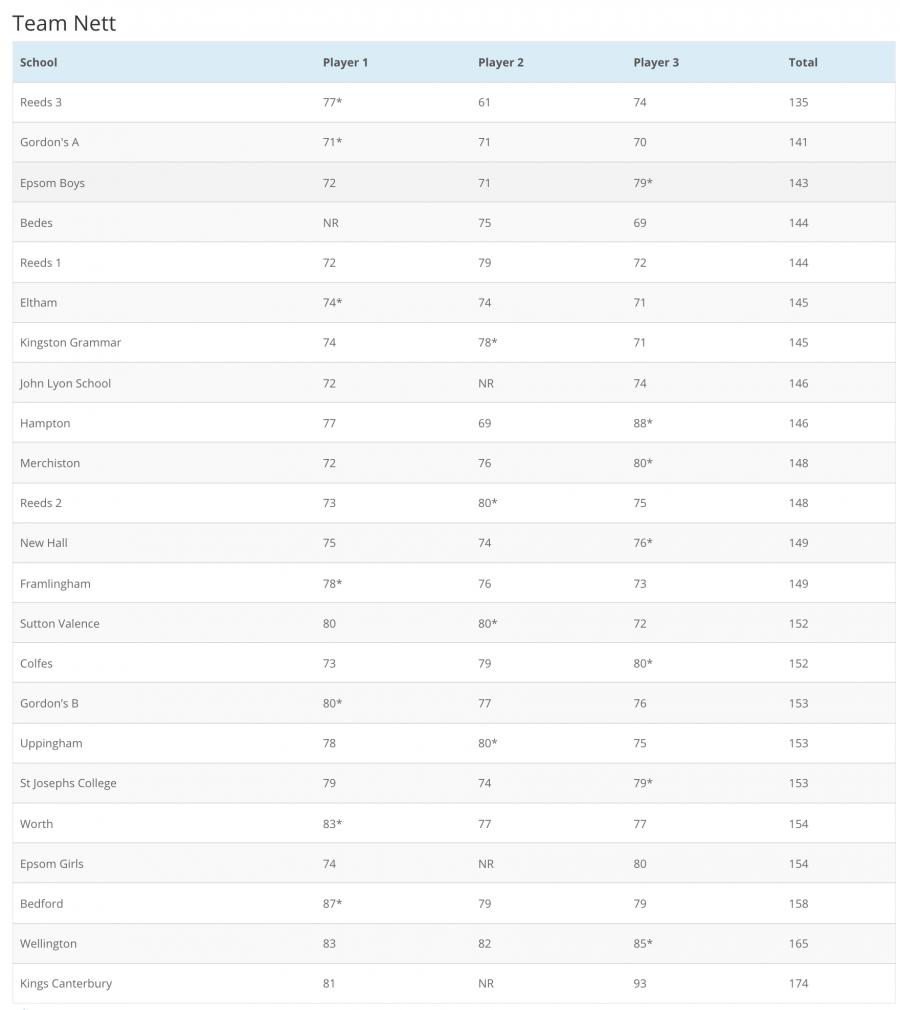Click the Sutton Valence school name
This screenshot has height=1010, width=900.
[60, 623]
